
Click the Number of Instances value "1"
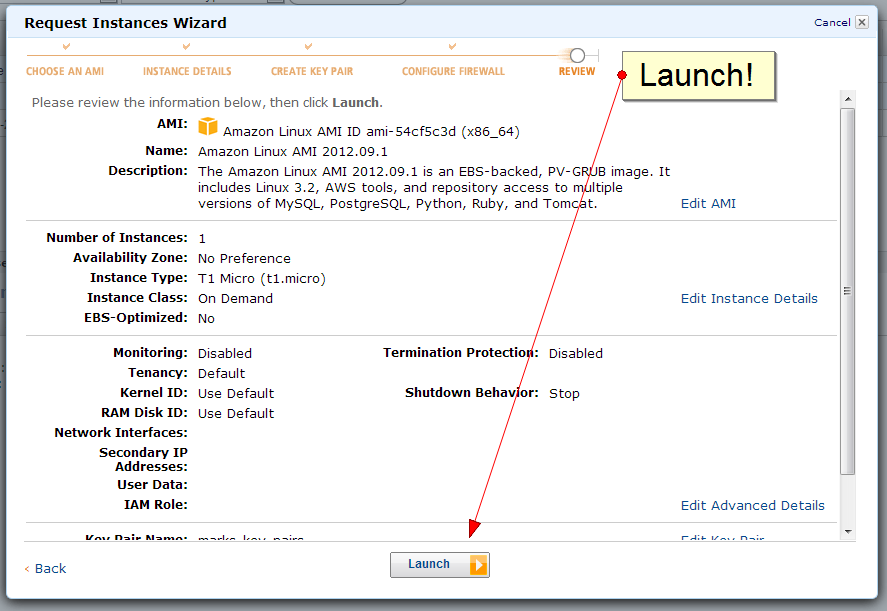pyautogui.click(x=202, y=239)
